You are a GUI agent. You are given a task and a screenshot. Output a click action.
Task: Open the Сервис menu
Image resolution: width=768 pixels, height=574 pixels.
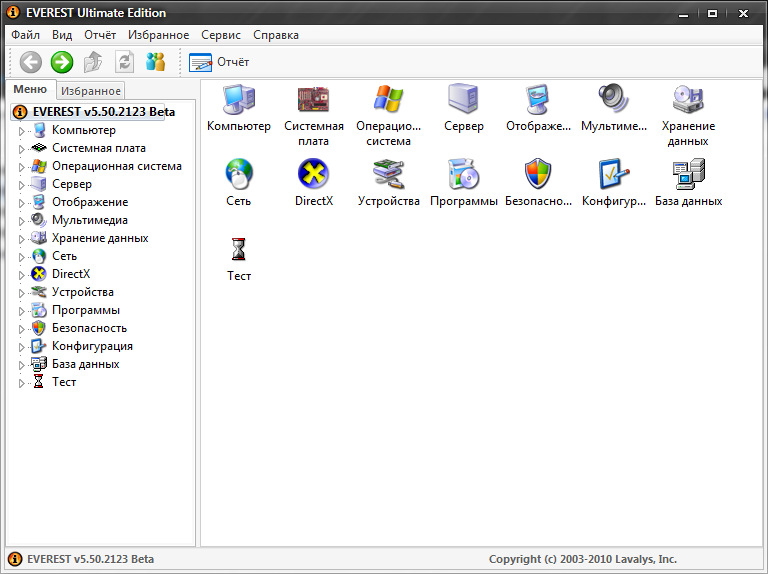pos(221,35)
